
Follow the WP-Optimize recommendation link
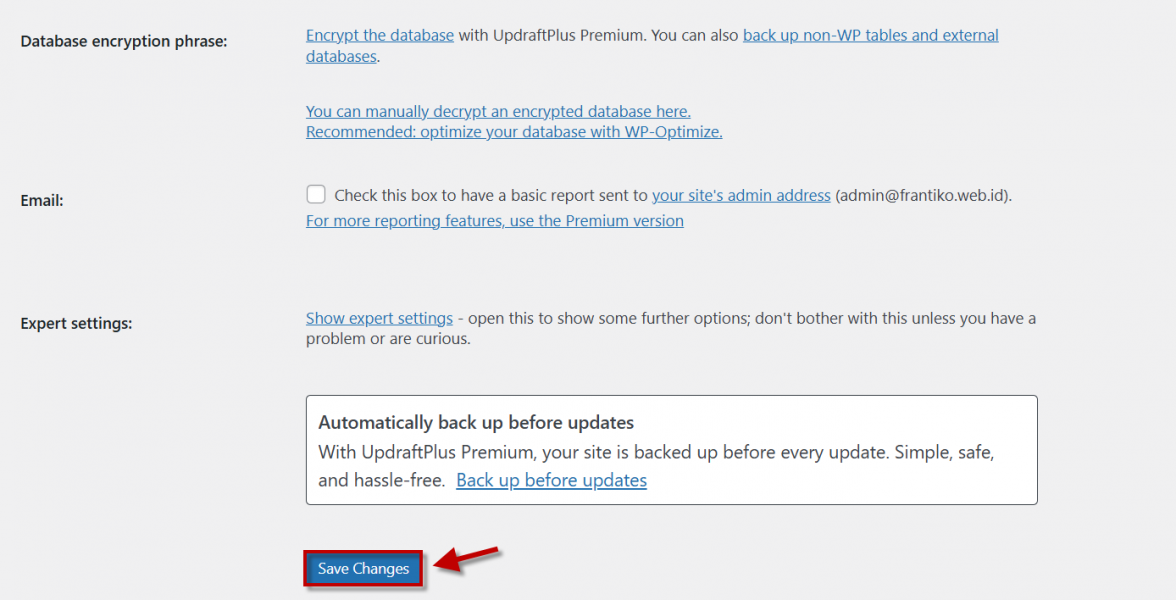click(514, 132)
